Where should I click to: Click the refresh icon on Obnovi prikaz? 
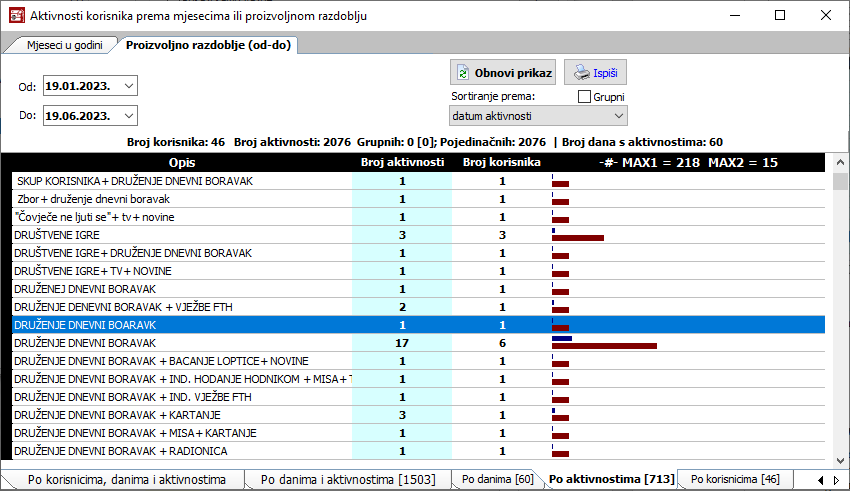tap(463, 73)
